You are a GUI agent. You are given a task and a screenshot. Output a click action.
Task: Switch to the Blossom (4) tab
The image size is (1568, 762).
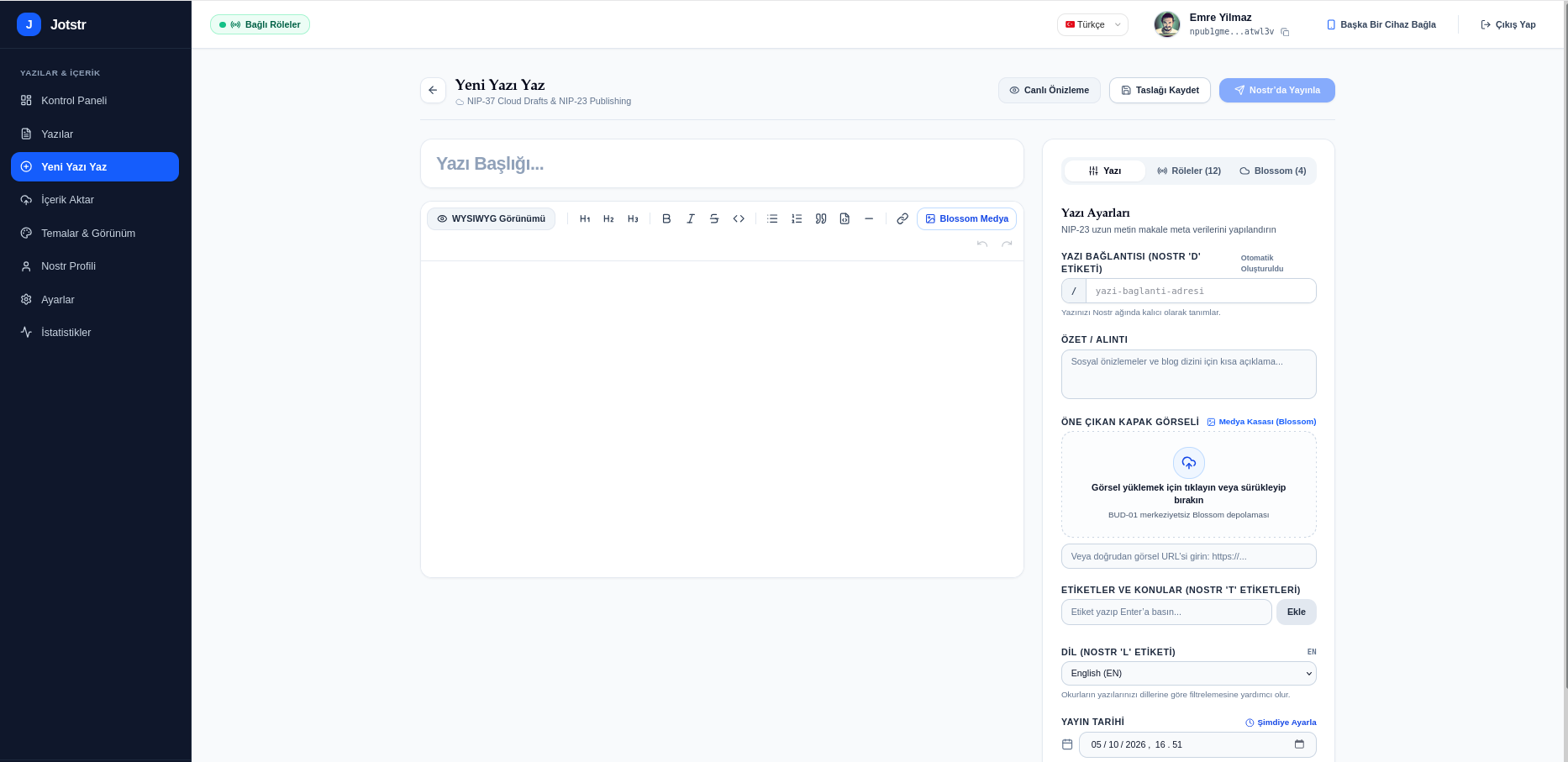point(1273,171)
